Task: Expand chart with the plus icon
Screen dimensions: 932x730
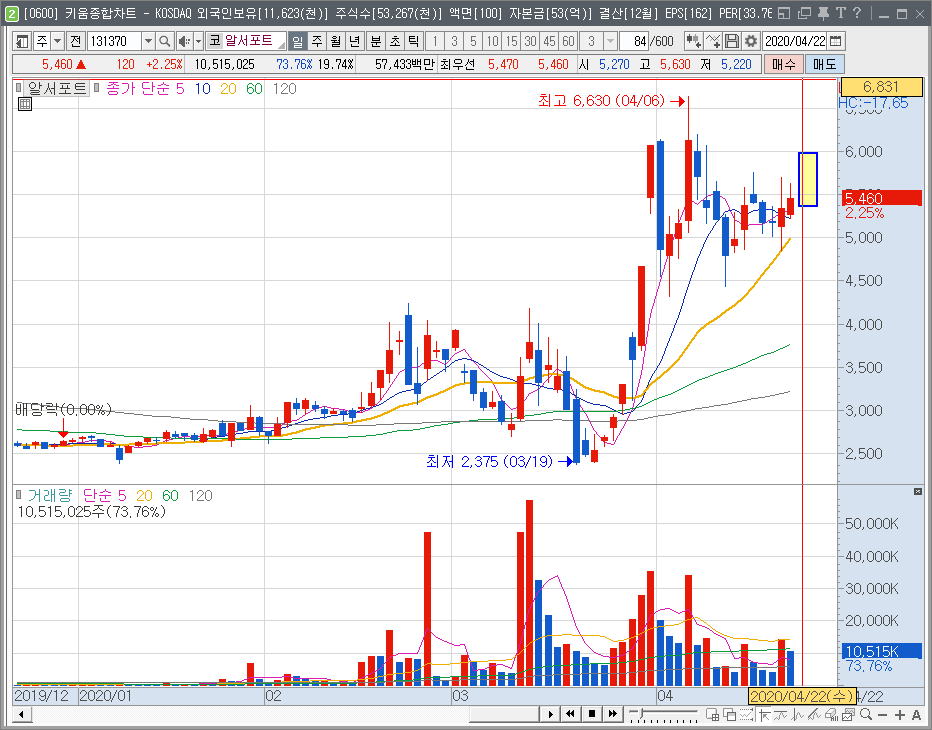Action: [899, 714]
